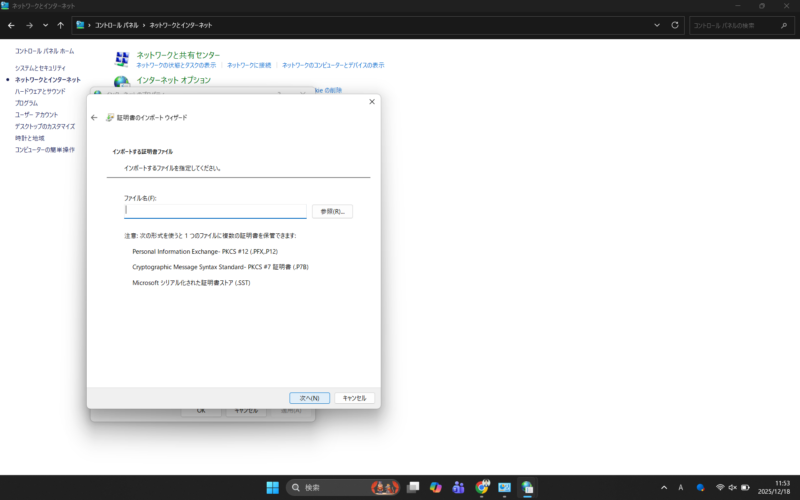The height and width of the screenshot is (500, 800).
Task: Open Google Chrome from the taskbar
Action: (x=482, y=487)
